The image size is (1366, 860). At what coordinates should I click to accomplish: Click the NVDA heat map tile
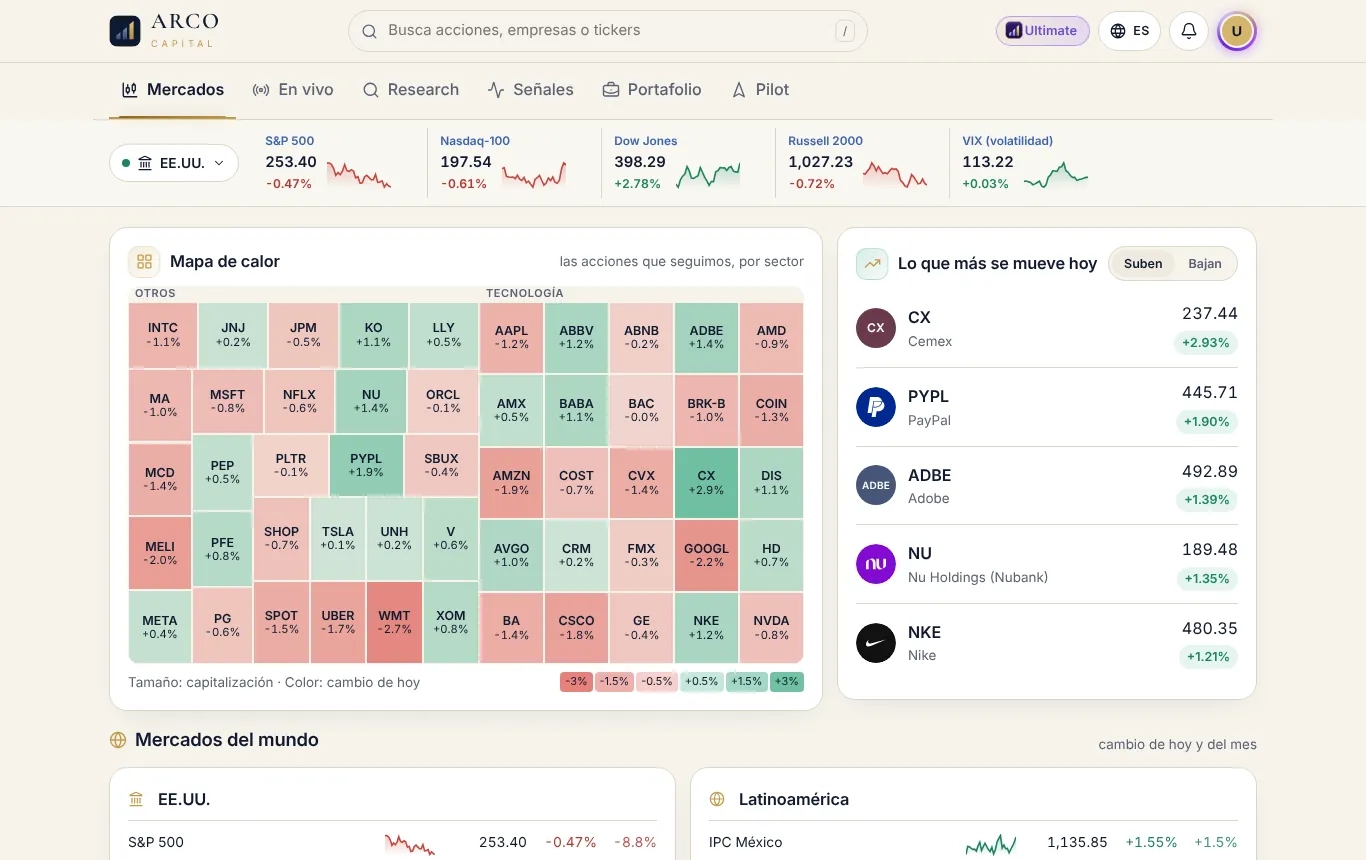[771, 628]
